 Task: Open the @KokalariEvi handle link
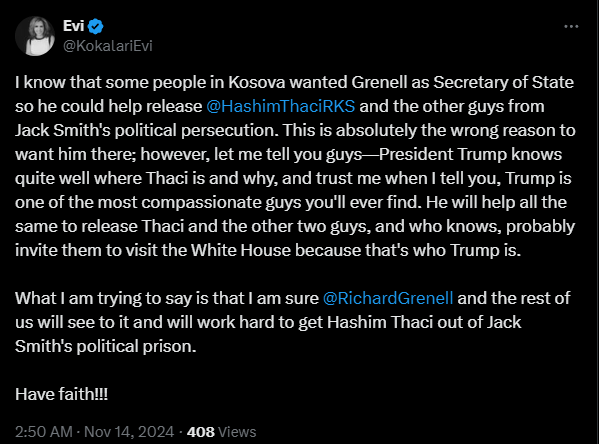[107, 46]
